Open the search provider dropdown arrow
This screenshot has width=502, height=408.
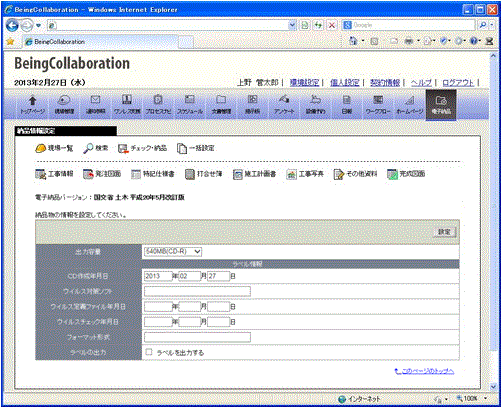[491, 25]
